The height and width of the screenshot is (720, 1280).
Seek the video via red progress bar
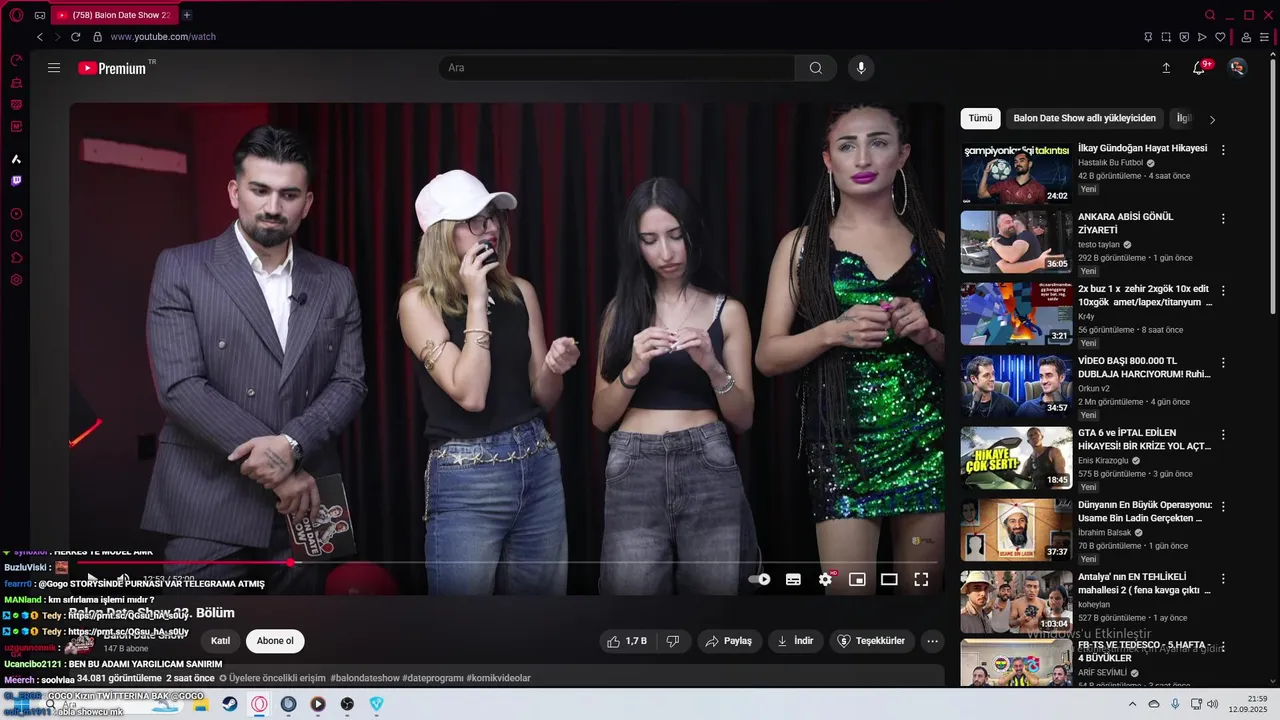pos(508,563)
